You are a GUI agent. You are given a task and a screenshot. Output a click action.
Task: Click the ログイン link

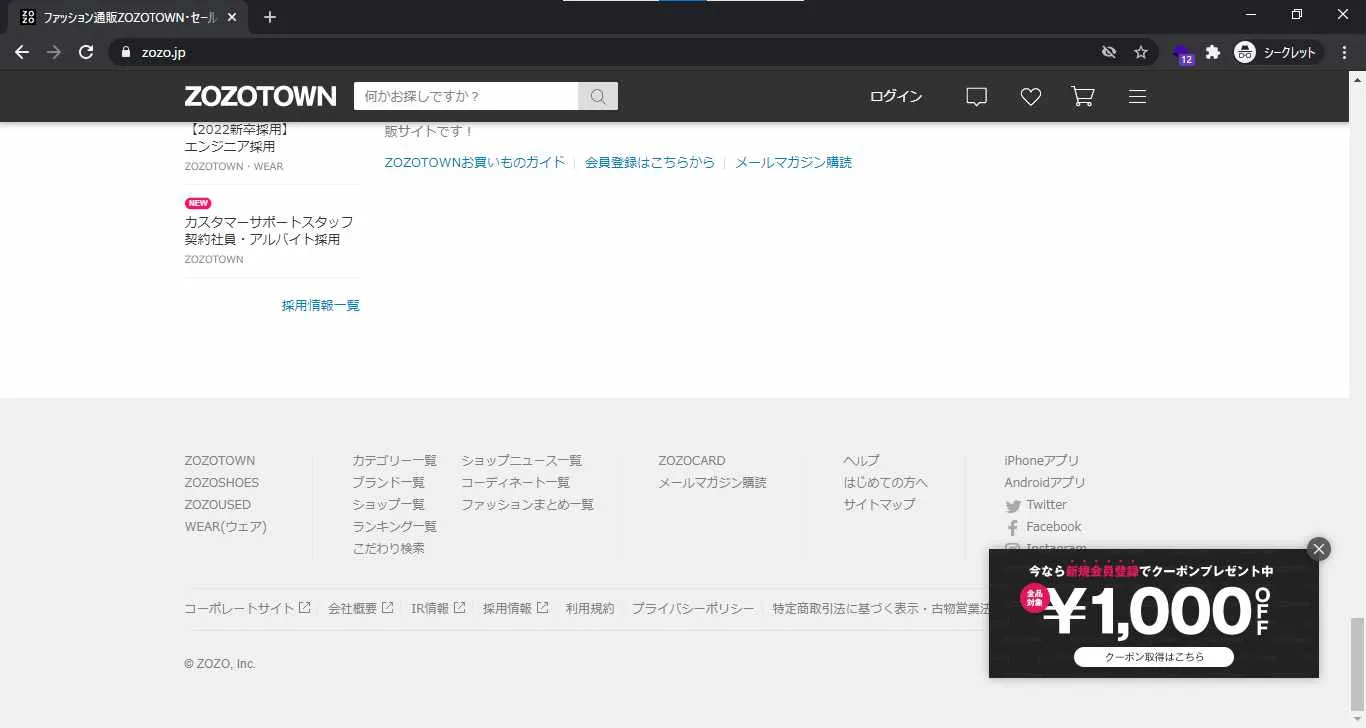pyautogui.click(x=896, y=97)
